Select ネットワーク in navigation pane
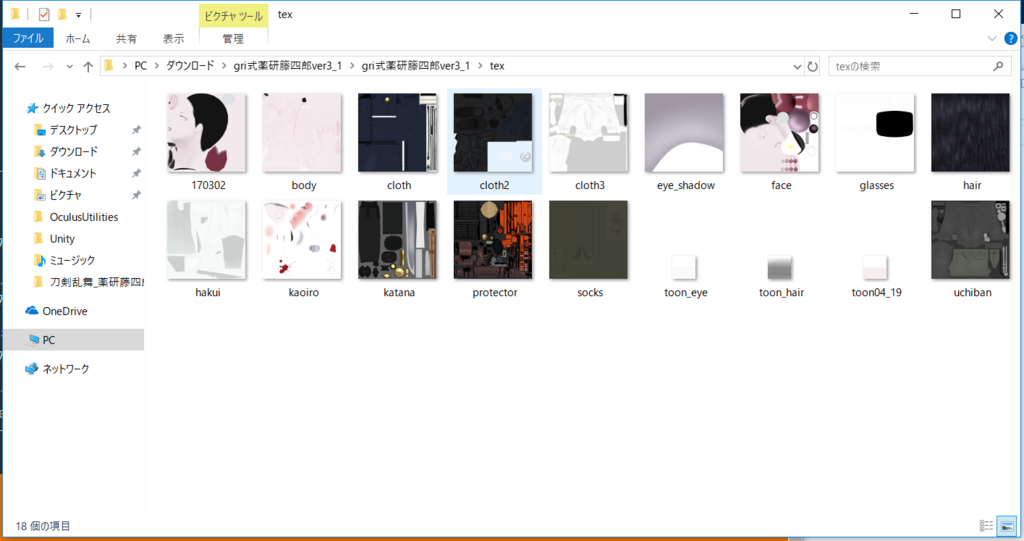Viewport: 1024px width, 541px height. click(65, 369)
